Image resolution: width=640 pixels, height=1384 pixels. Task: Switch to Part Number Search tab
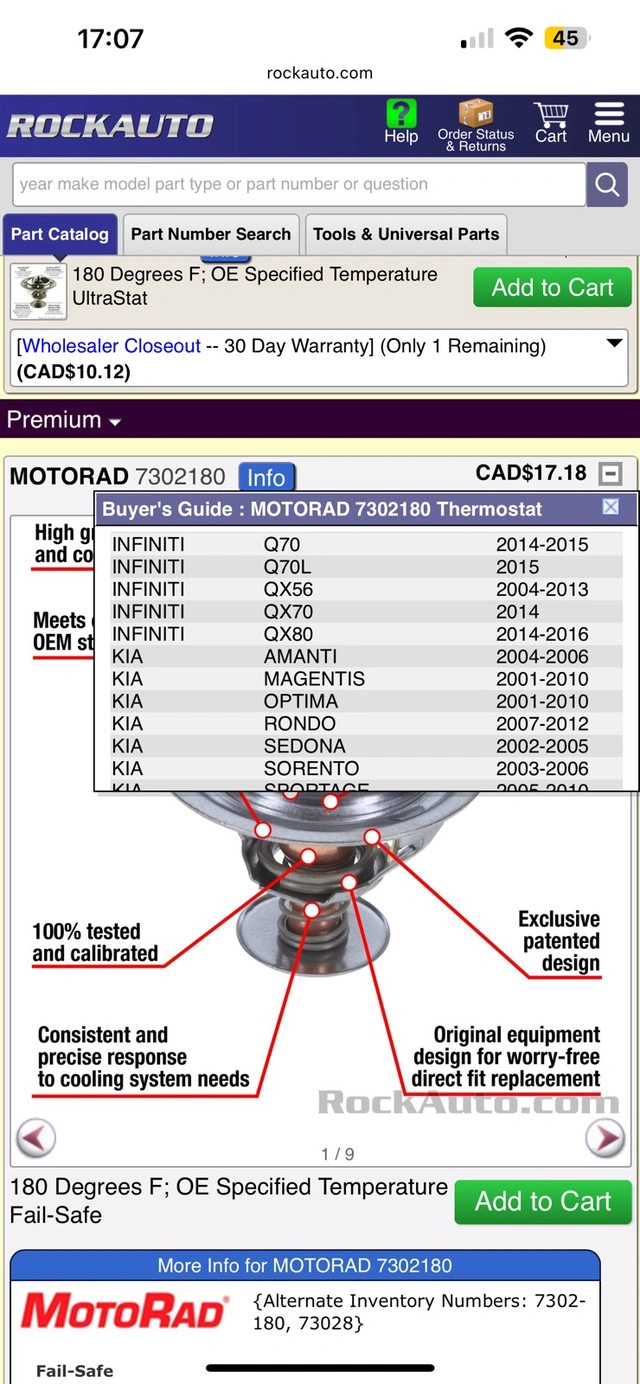pyautogui.click(x=211, y=234)
